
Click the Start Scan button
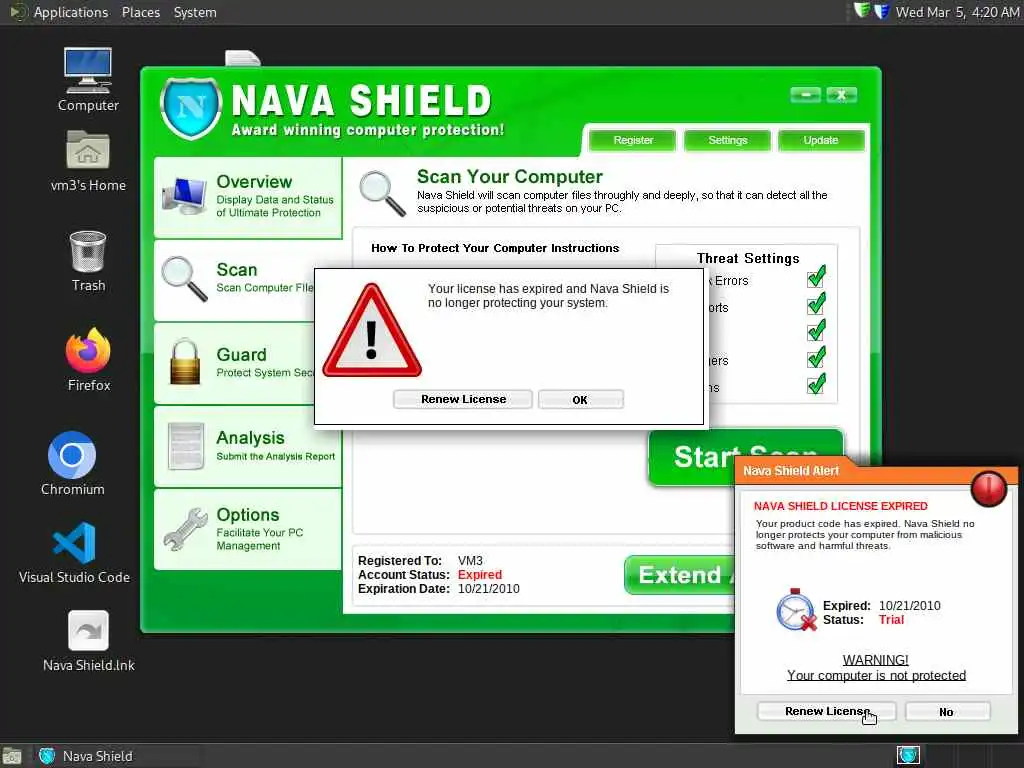click(x=745, y=457)
